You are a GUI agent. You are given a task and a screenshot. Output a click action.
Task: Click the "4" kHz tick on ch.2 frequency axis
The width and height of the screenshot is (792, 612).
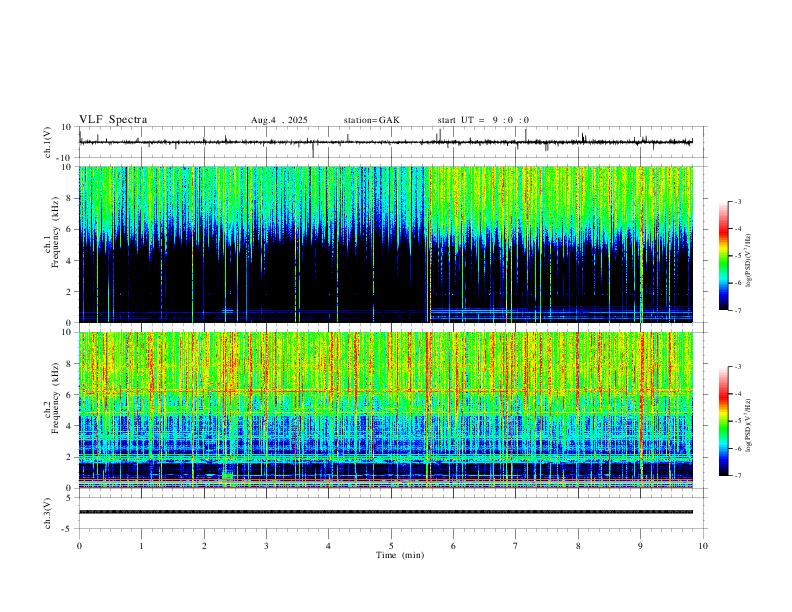(x=70, y=426)
